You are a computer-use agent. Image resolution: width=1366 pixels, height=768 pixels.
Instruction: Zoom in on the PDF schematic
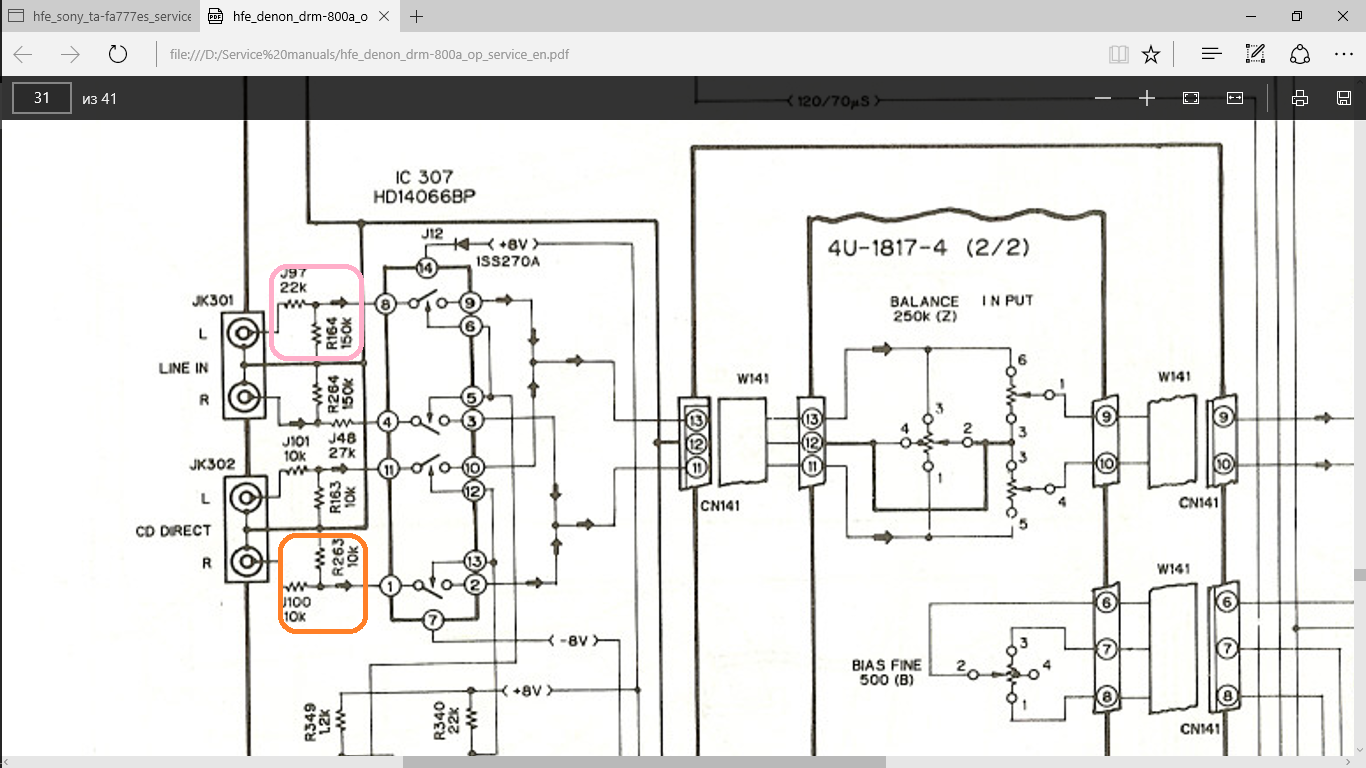(x=1147, y=98)
